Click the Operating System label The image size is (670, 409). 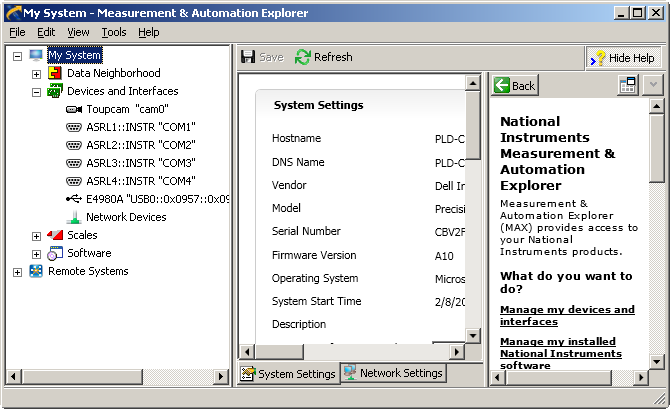pos(315,278)
